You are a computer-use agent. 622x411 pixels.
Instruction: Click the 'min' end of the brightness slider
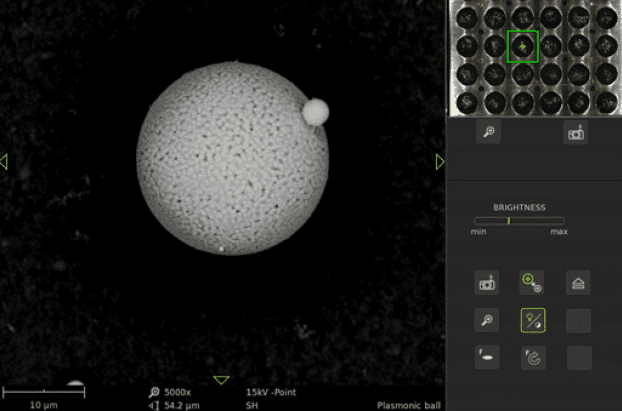[478, 232]
